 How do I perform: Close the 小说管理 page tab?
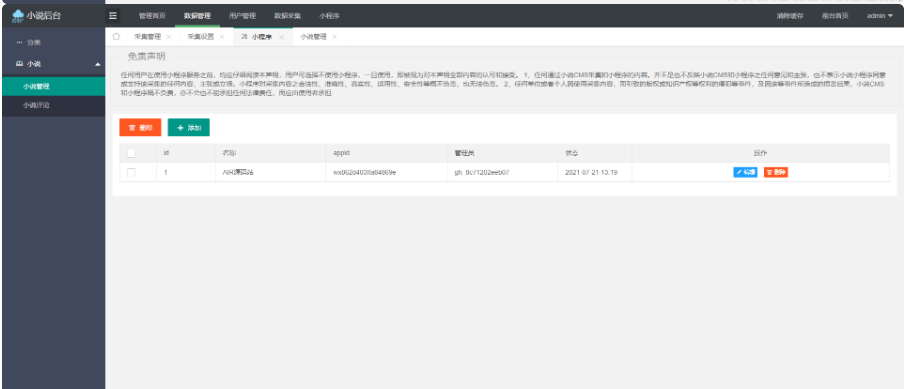click(x=334, y=37)
